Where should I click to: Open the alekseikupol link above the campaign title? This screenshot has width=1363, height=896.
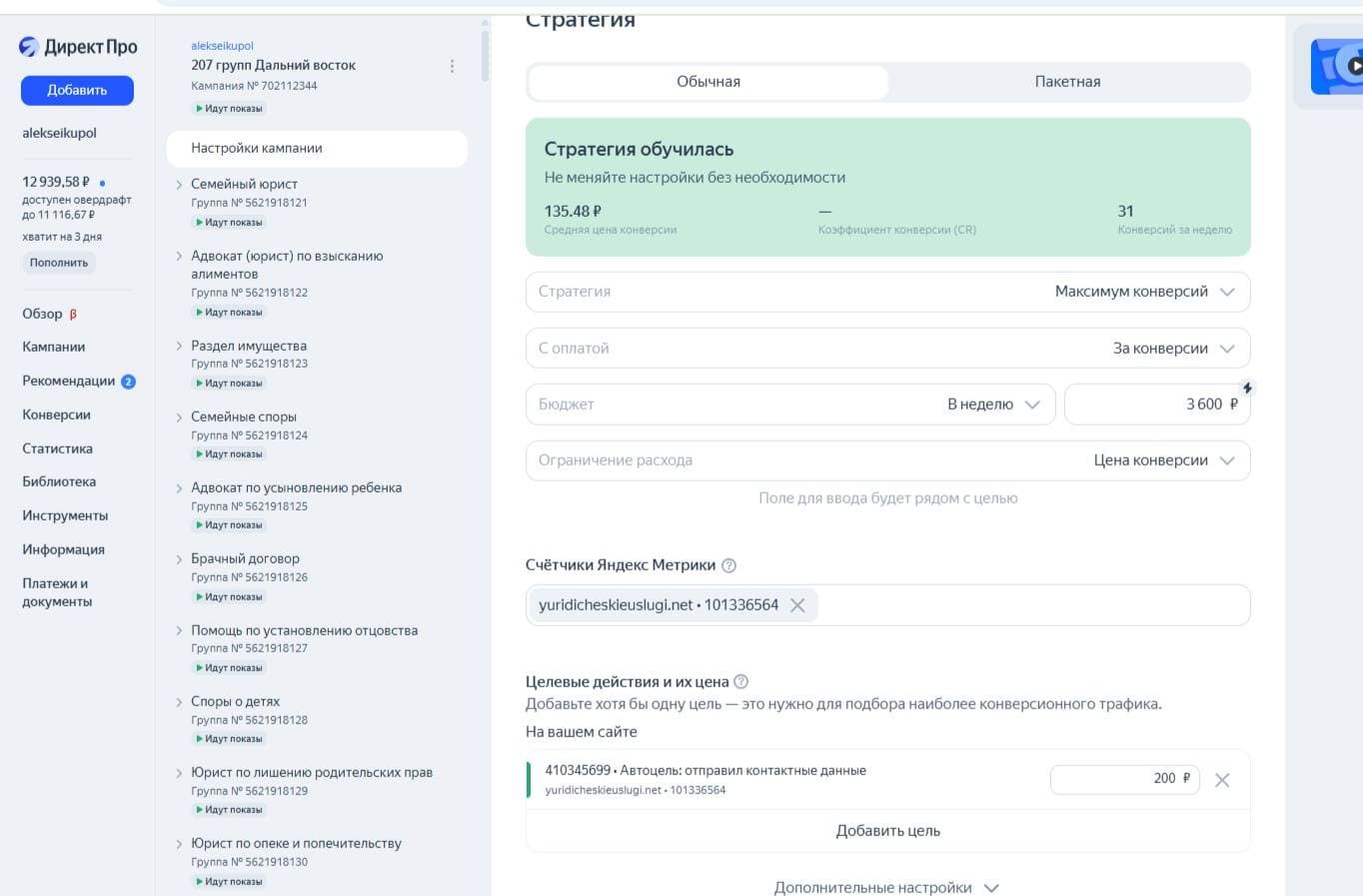222,46
